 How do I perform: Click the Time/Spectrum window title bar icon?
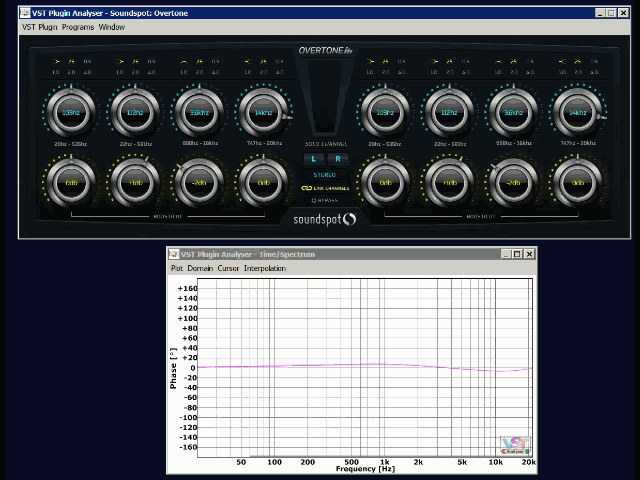tap(174, 254)
